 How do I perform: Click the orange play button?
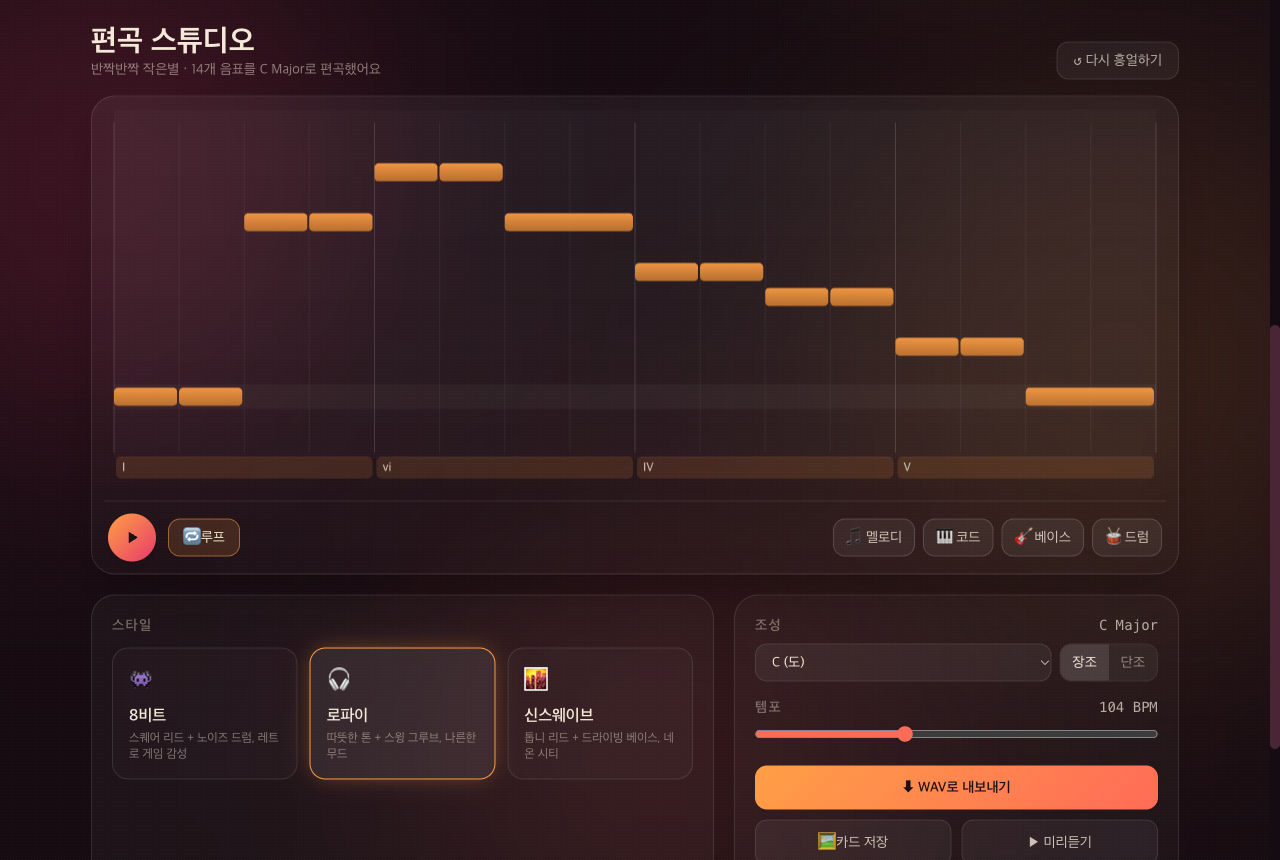point(132,537)
